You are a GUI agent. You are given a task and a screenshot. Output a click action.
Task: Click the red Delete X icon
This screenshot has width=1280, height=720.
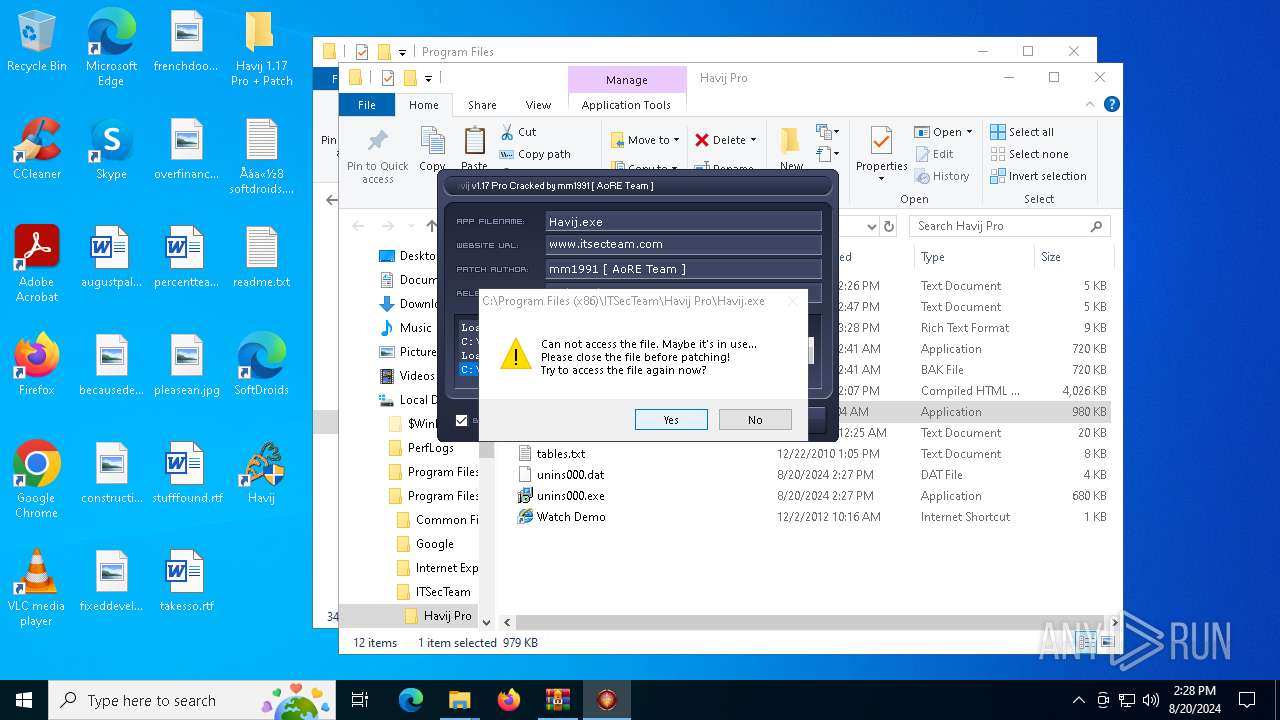tap(702, 140)
